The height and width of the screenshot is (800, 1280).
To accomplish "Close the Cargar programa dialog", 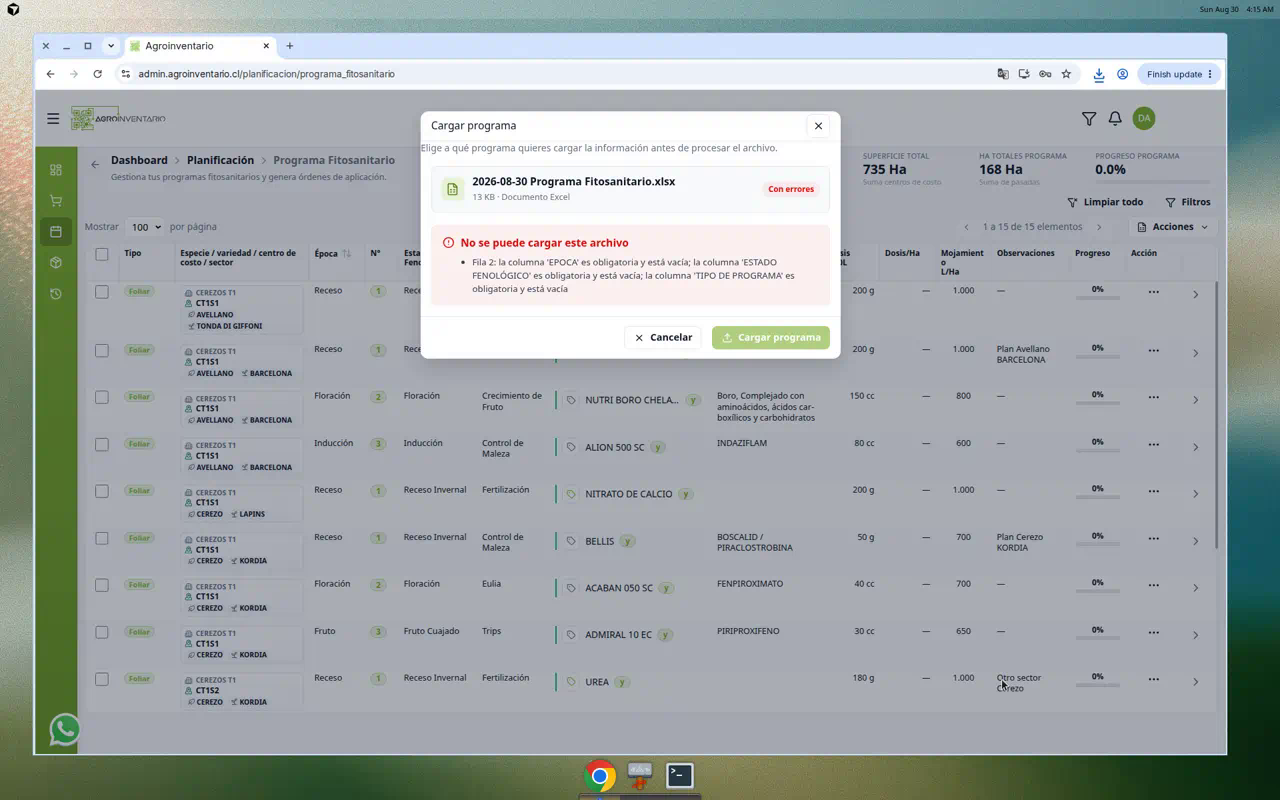I will pyautogui.click(x=818, y=126).
